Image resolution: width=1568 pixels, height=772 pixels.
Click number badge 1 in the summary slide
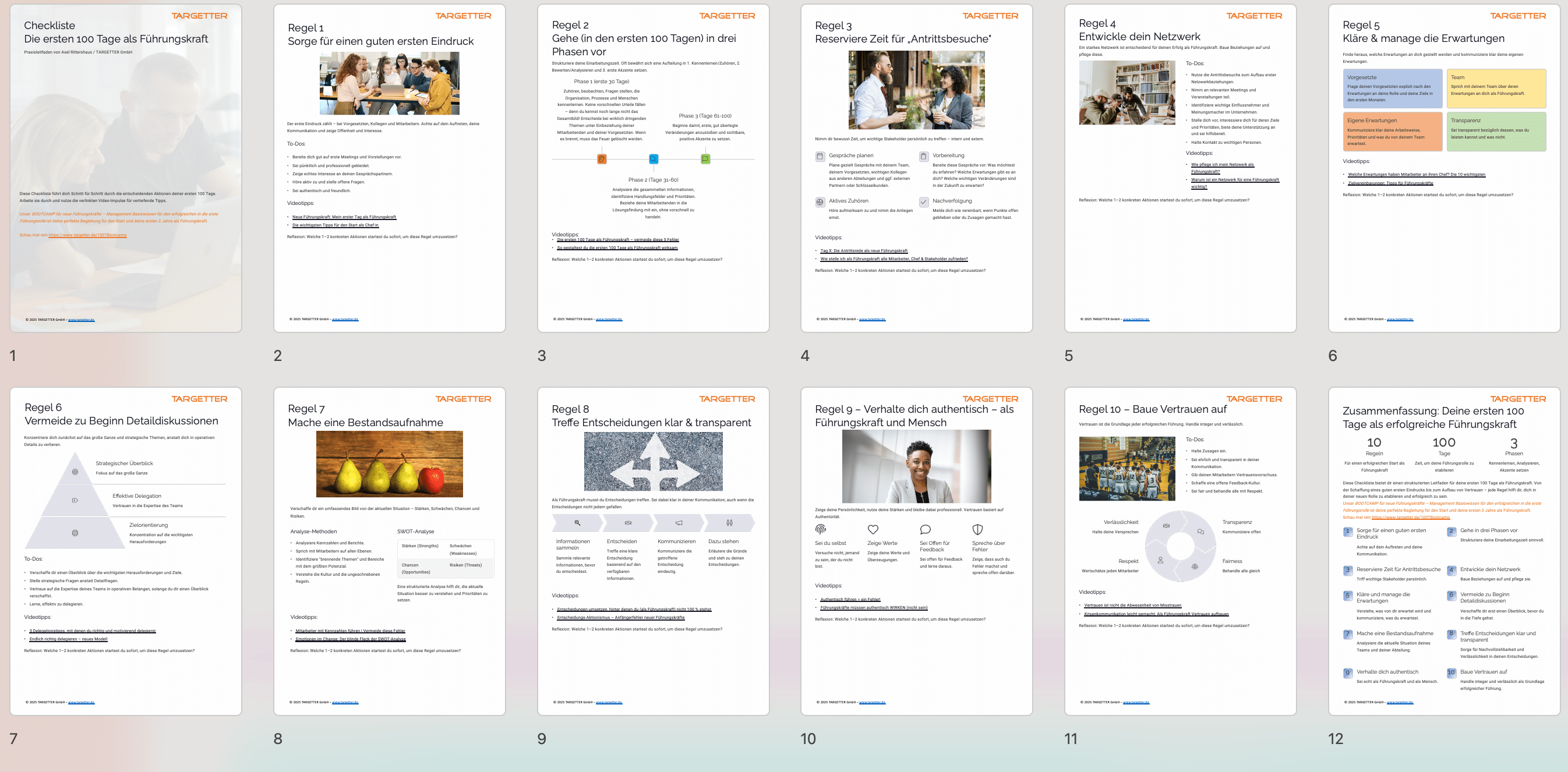1348,532
